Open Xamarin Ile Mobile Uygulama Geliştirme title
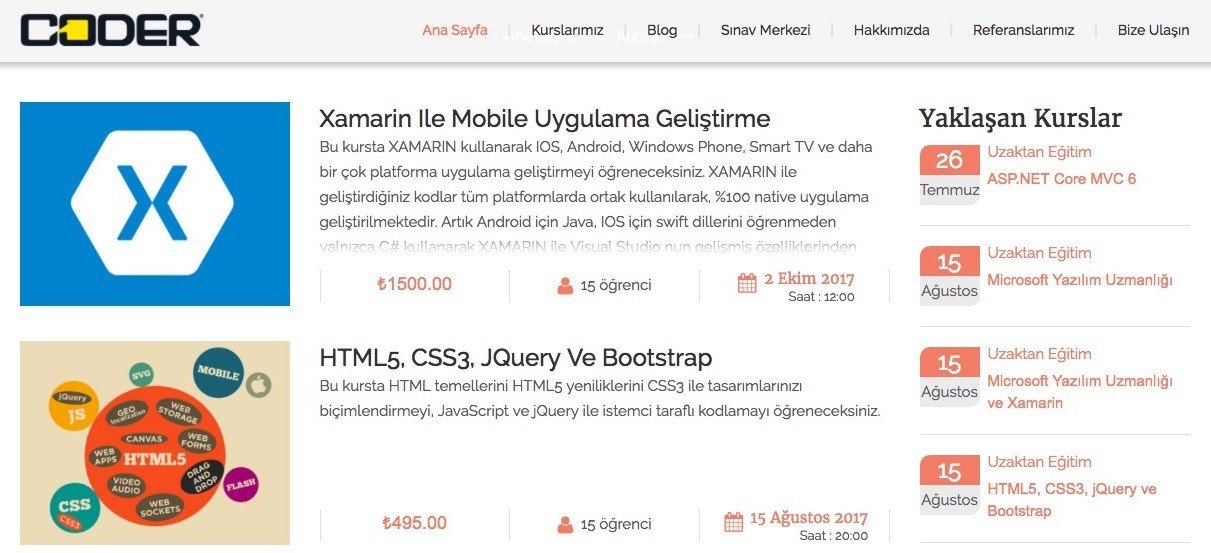The image size is (1211, 553). (544, 119)
